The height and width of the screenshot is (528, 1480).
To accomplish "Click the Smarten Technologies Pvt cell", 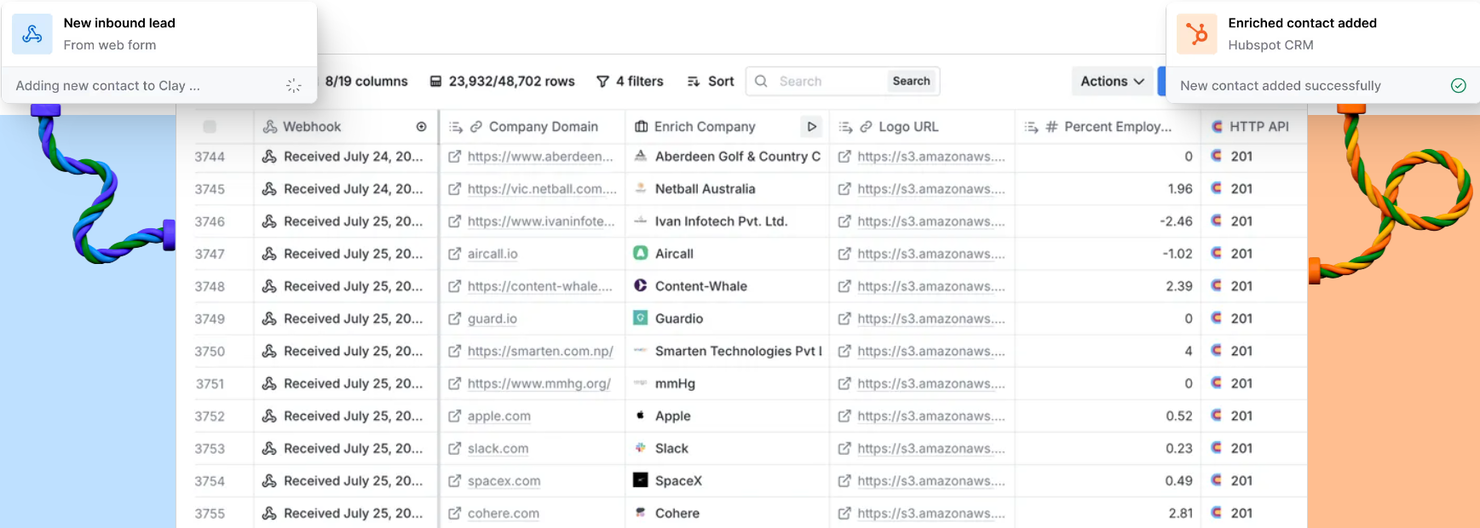I will click(x=727, y=351).
